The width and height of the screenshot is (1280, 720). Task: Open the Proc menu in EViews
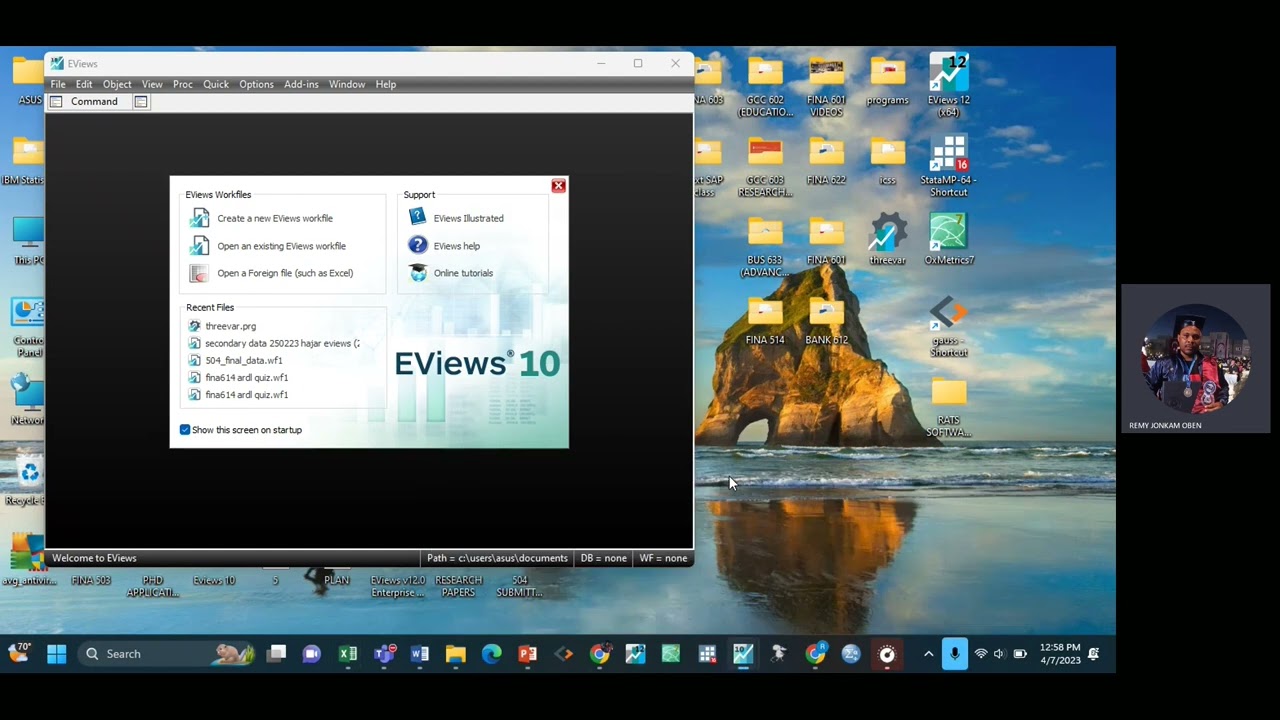coord(183,84)
